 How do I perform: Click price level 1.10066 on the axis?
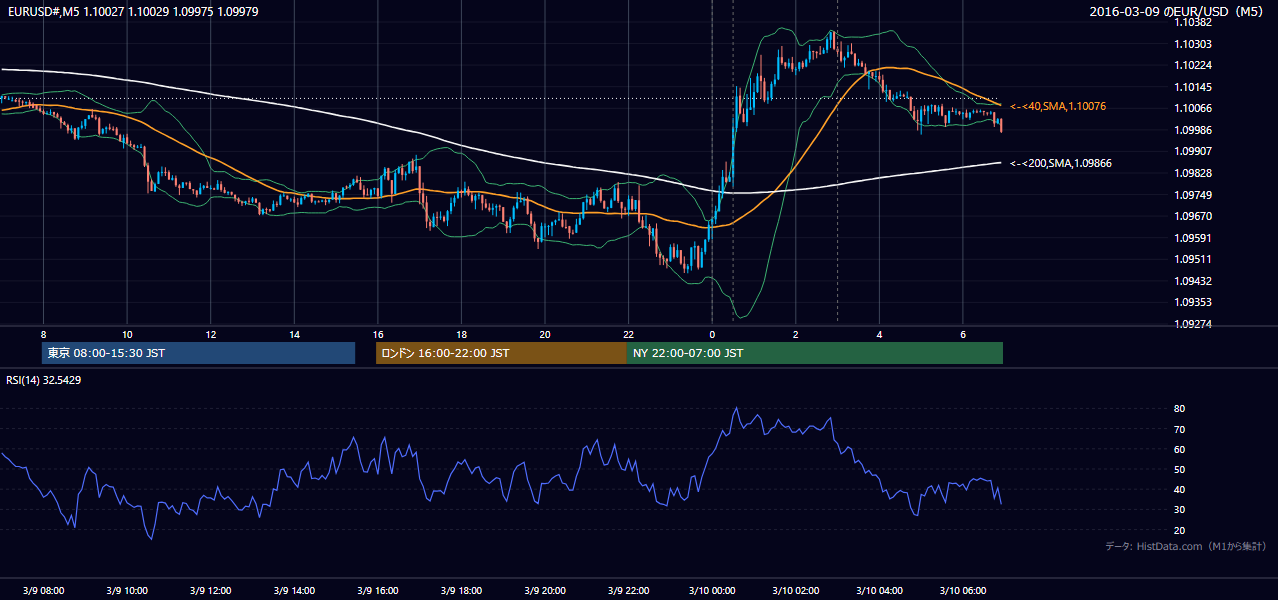(x=1194, y=108)
